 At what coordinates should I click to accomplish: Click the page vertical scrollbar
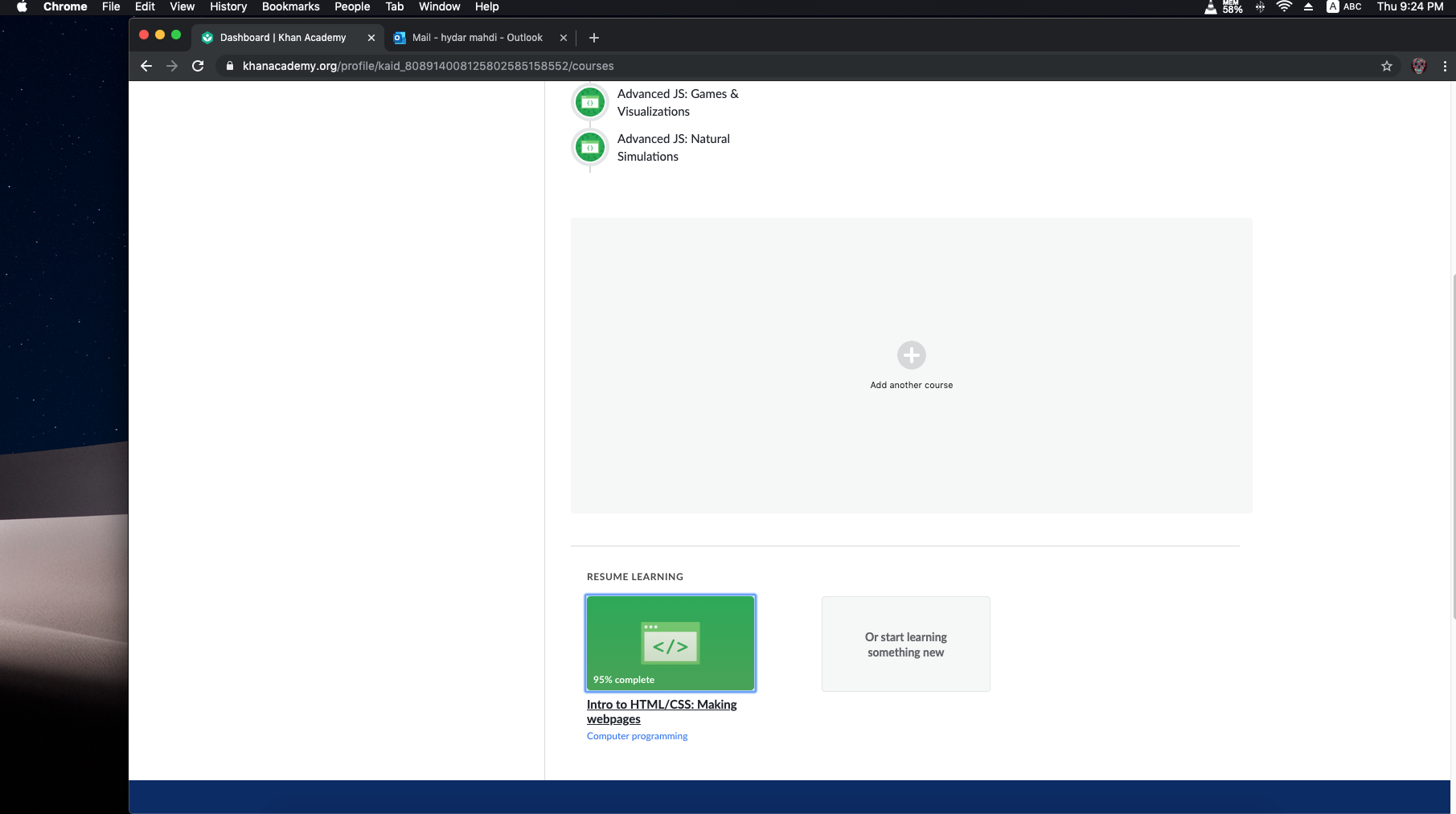point(1453,446)
